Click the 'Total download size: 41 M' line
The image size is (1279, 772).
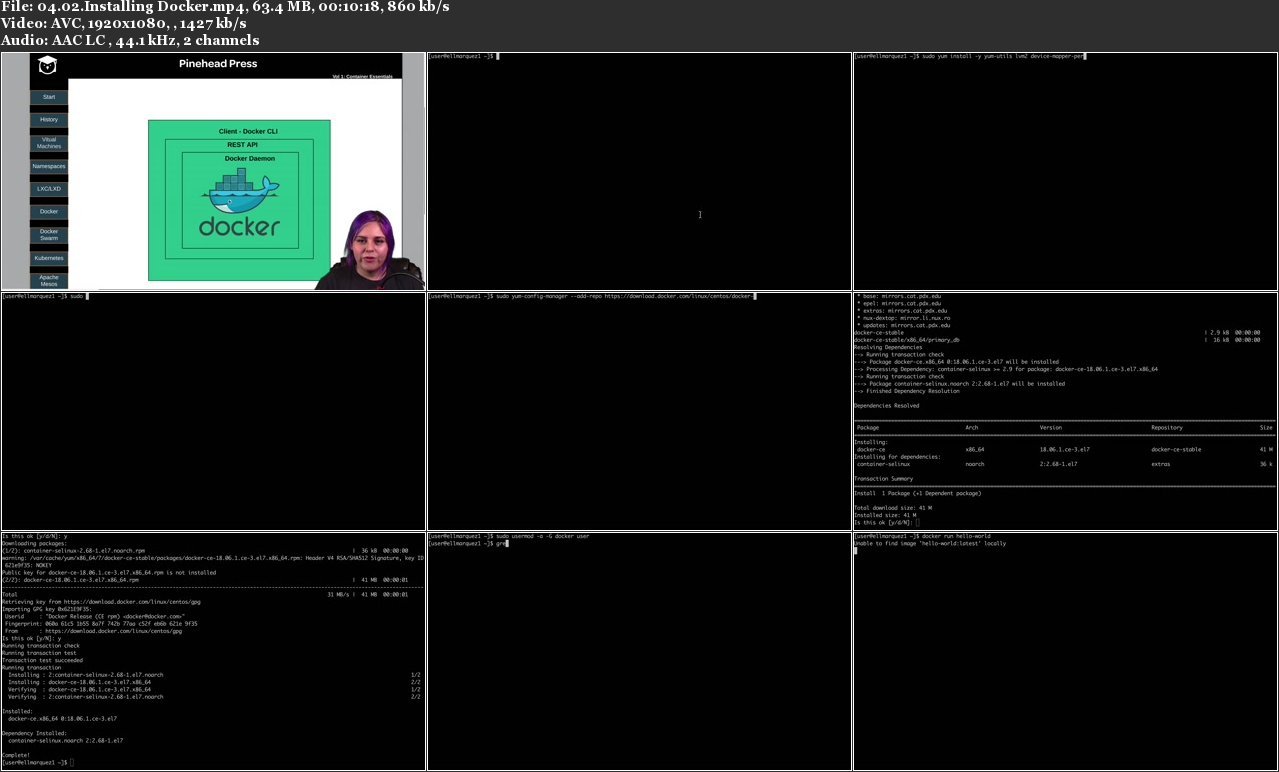click(x=893, y=508)
